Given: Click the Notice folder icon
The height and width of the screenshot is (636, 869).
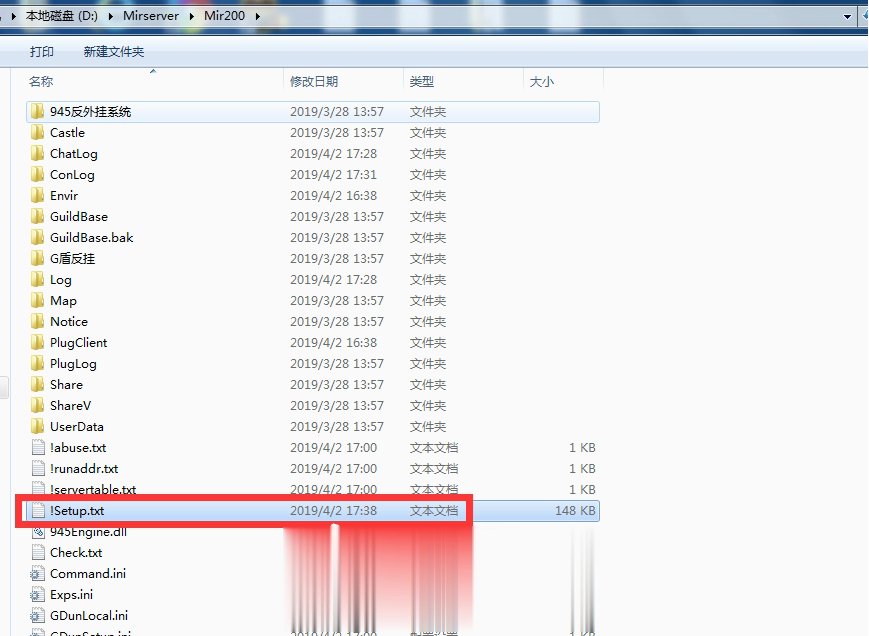Looking at the screenshot, I should (37, 322).
